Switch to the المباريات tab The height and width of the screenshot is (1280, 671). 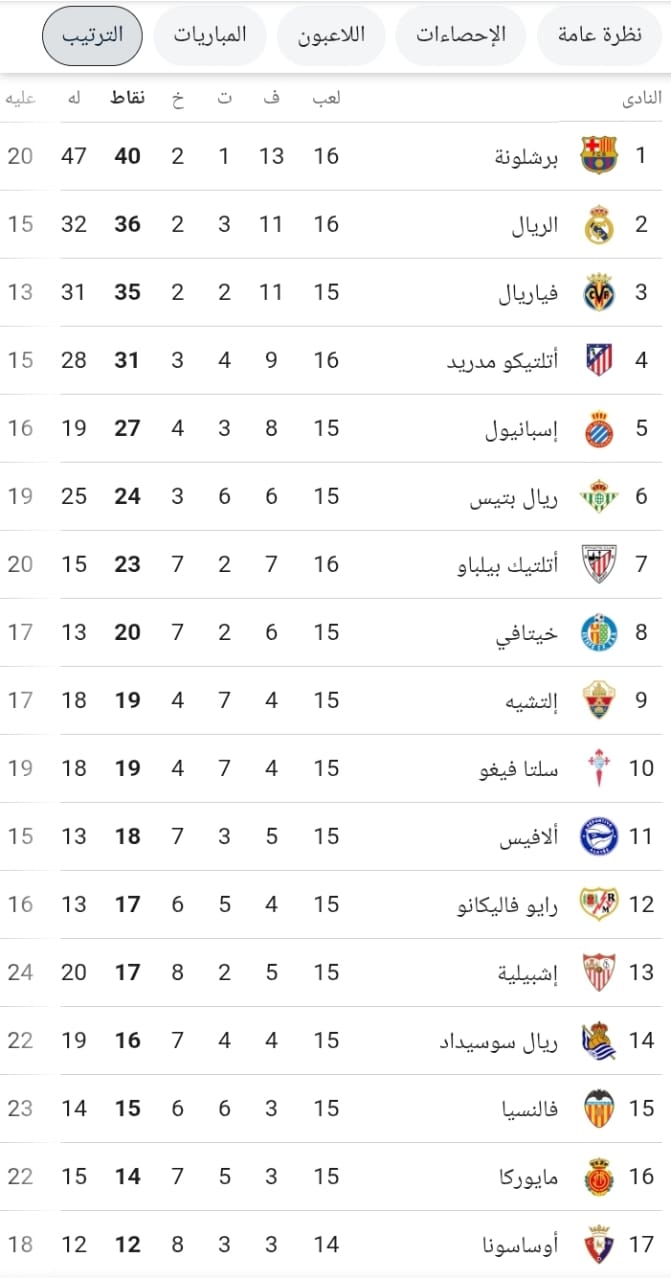tap(210, 33)
